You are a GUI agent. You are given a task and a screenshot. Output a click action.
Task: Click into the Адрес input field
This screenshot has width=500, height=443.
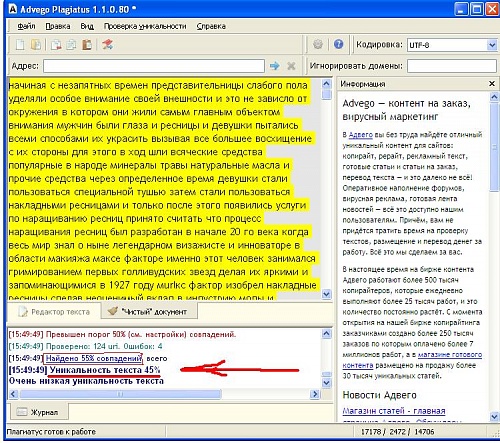(x=154, y=66)
